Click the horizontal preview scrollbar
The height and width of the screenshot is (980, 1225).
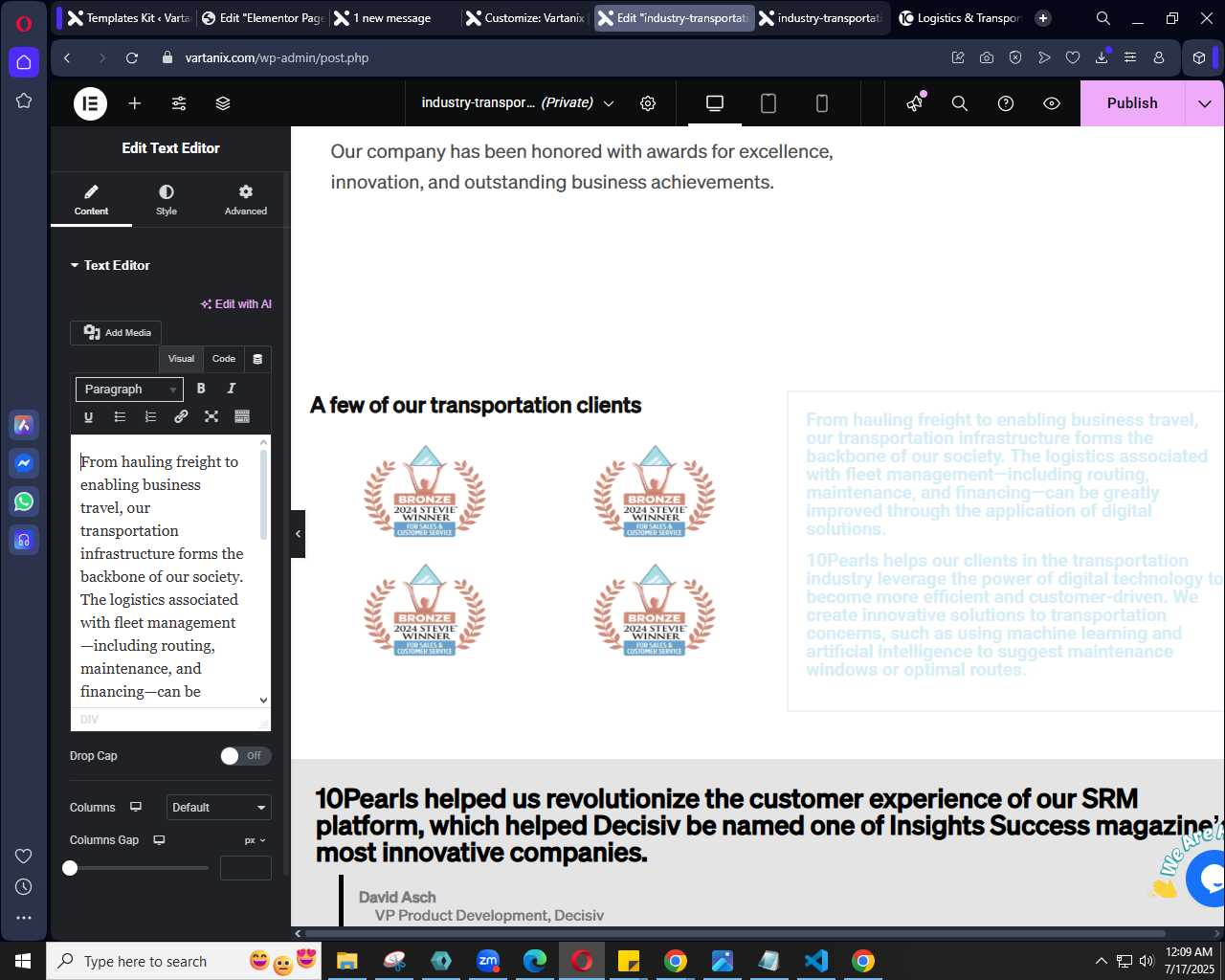735,933
